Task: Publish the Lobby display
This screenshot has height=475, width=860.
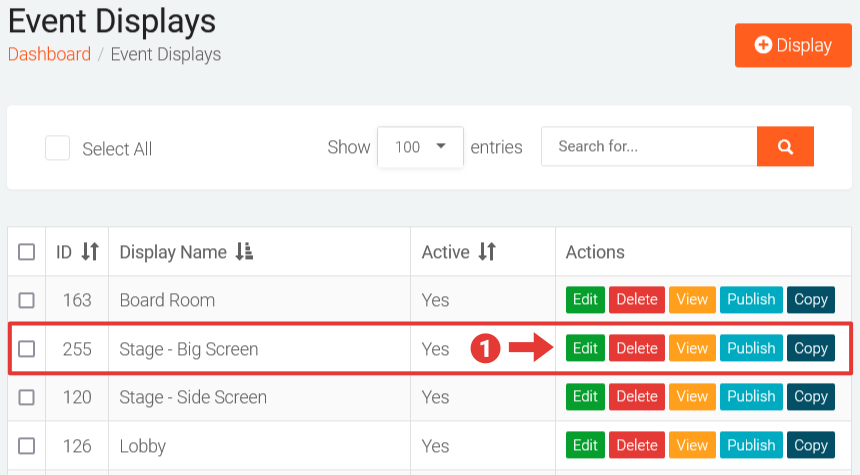Action: click(x=751, y=445)
